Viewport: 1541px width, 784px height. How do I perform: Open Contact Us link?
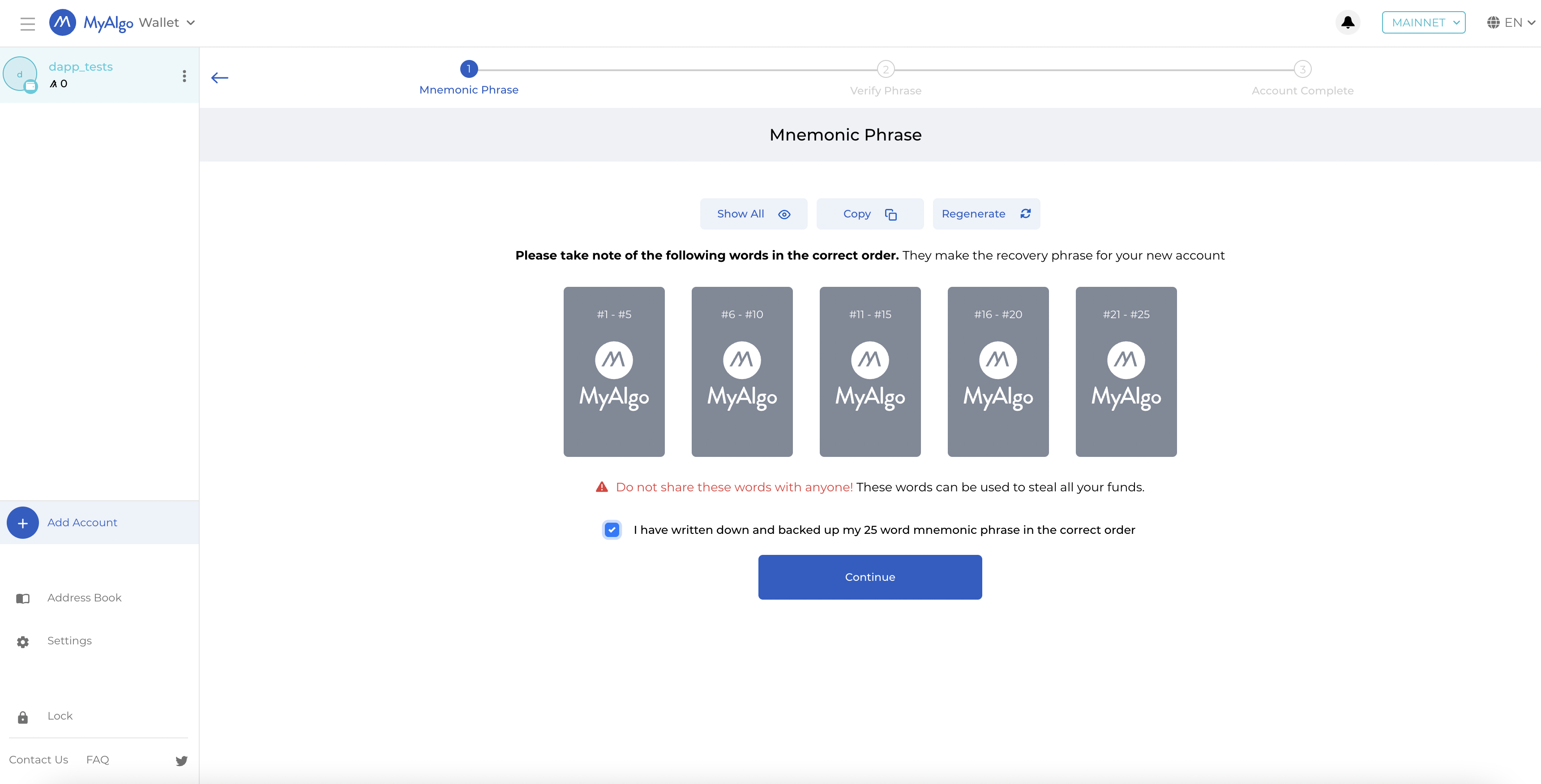(x=39, y=760)
